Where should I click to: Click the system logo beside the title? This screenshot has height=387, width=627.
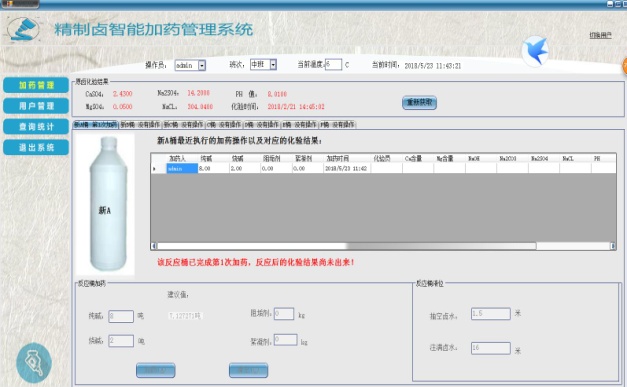pos(24,29)
